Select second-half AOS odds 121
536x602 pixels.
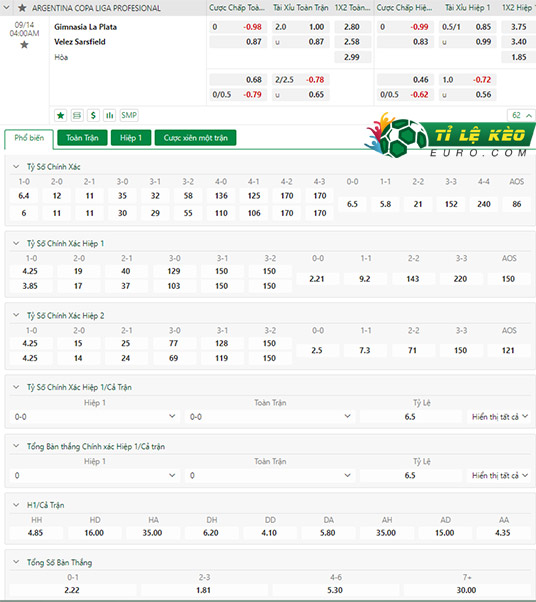pyautogui.click(x=508, y=351)
